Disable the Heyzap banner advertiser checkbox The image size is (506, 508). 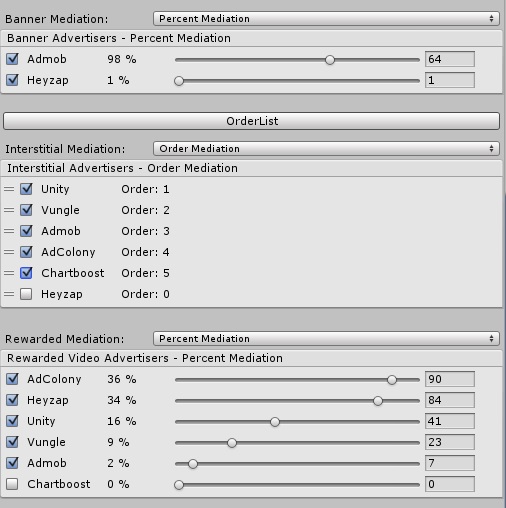[x=12, y=80]
